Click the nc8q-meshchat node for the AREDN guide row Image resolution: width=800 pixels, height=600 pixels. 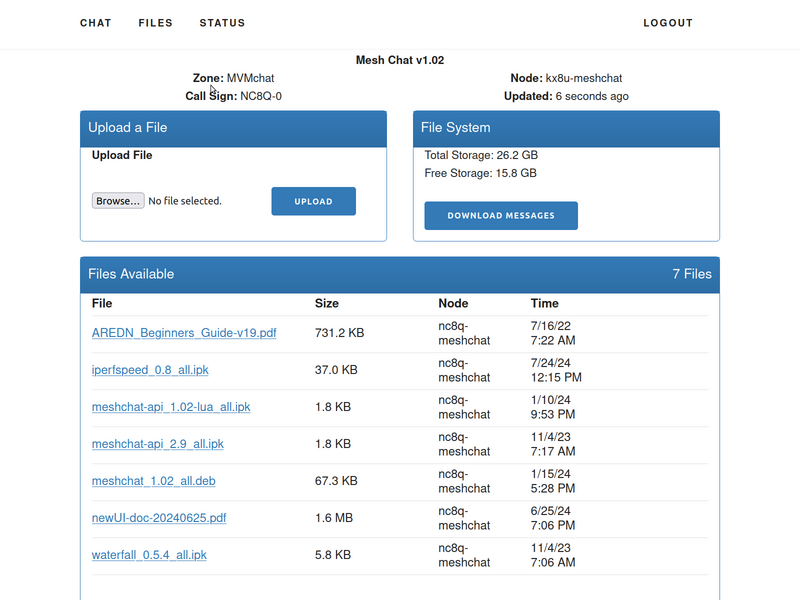click(x=464, y=333)
